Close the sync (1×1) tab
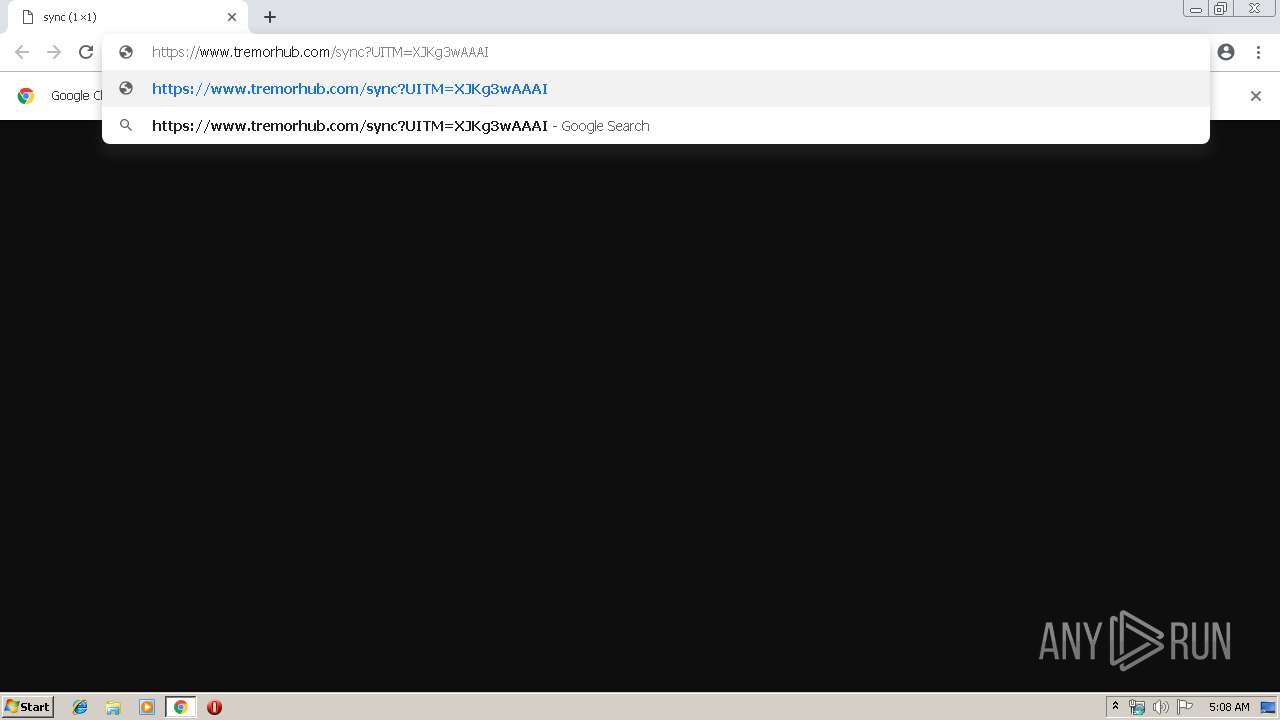1280x720 pixels. (232, 17)
